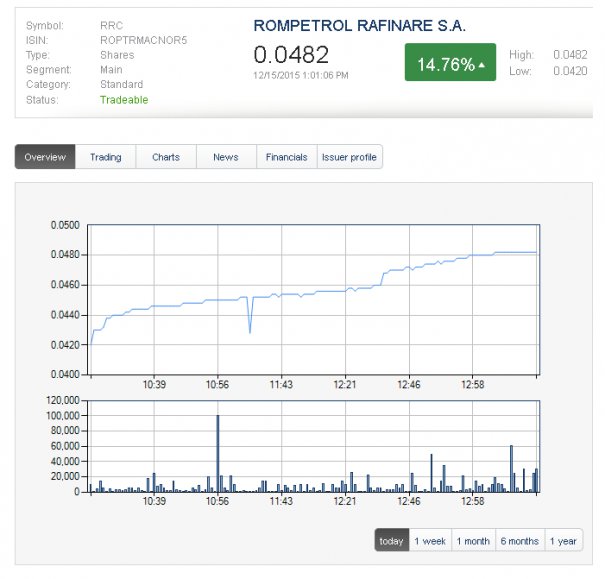This screenshot has height=579, width=605.
Task: Open the Charts tab
Action: pos(166,157)
